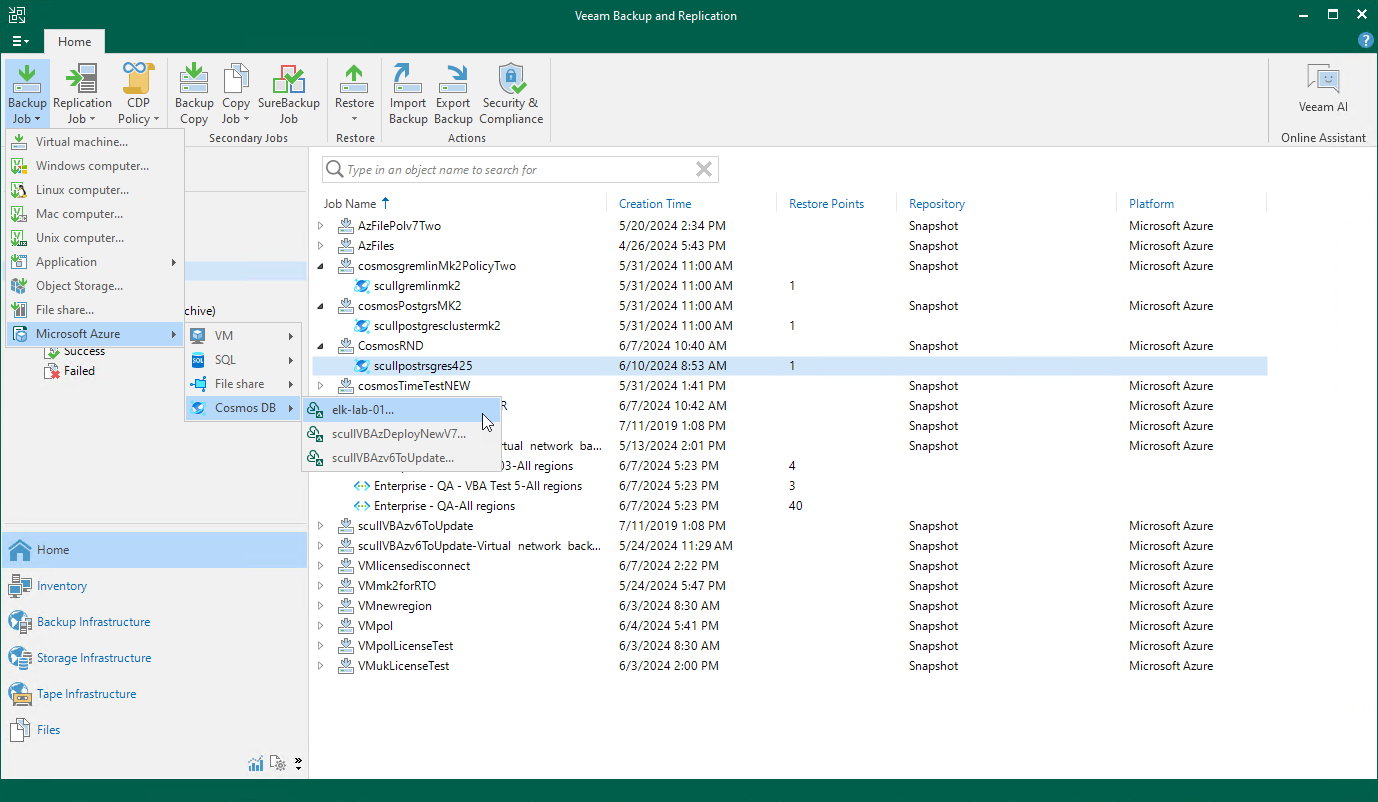The image size is (1378, 802).
Task: Open the help question mark icon
Action: click(x=1365, y=41)
